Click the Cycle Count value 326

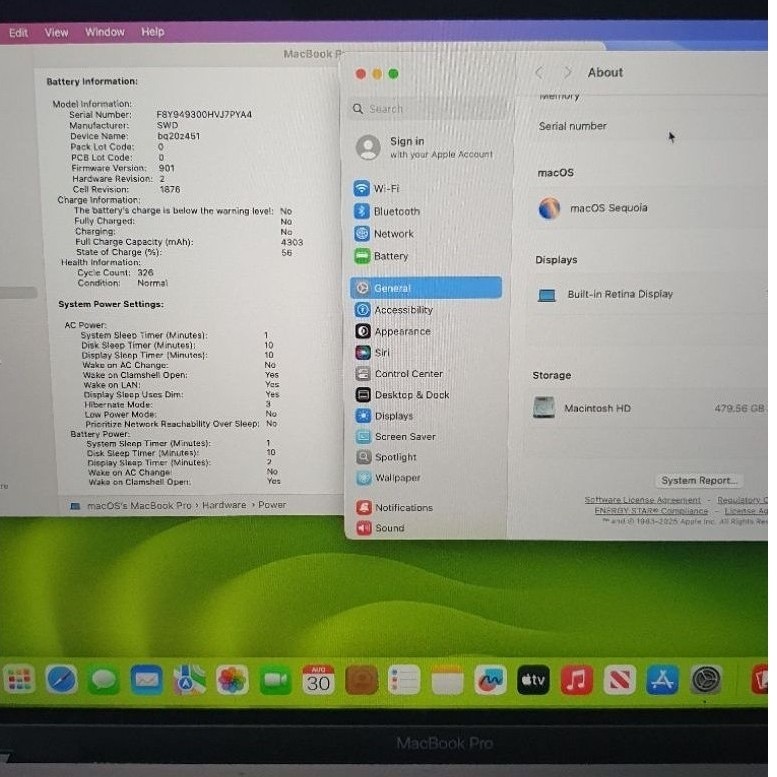(145, 273)
